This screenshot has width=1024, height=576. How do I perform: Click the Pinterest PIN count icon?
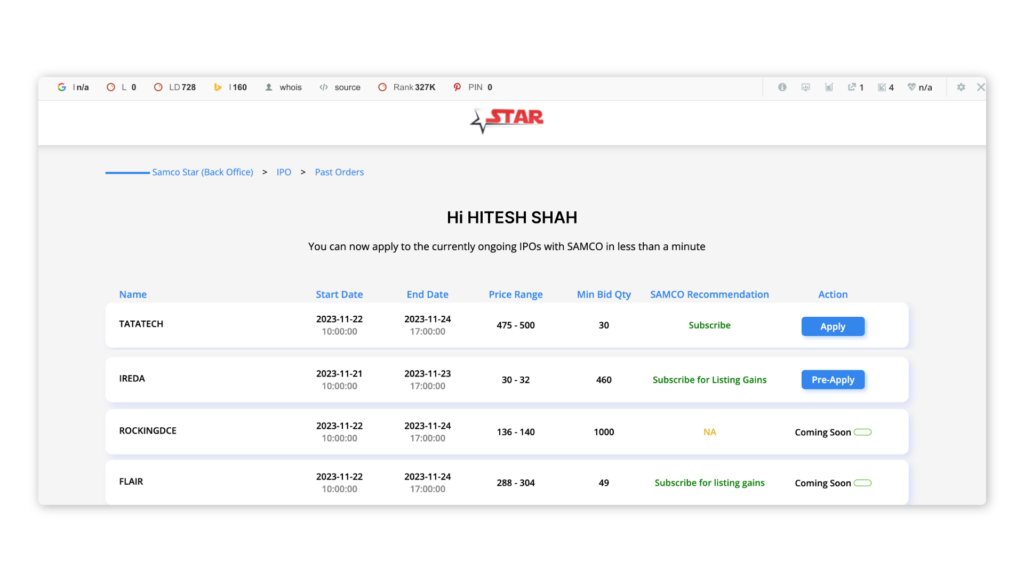pyautogui.click(x=457, y=87)
